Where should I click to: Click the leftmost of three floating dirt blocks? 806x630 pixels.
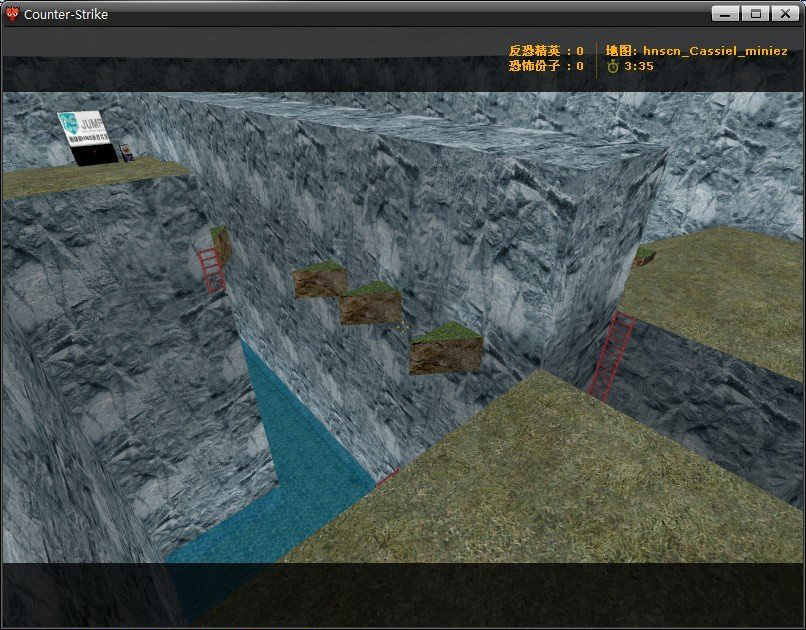click(x=320, y=280)
